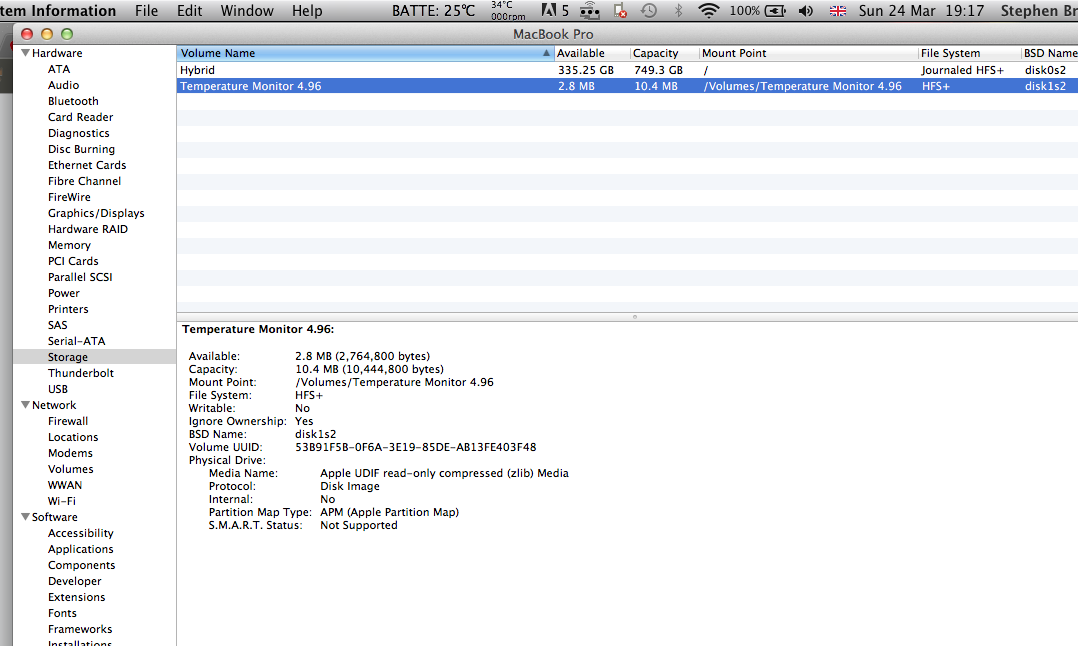Select Wi-Fi under Network
The image size is (1078, 646).
[61, 501]
